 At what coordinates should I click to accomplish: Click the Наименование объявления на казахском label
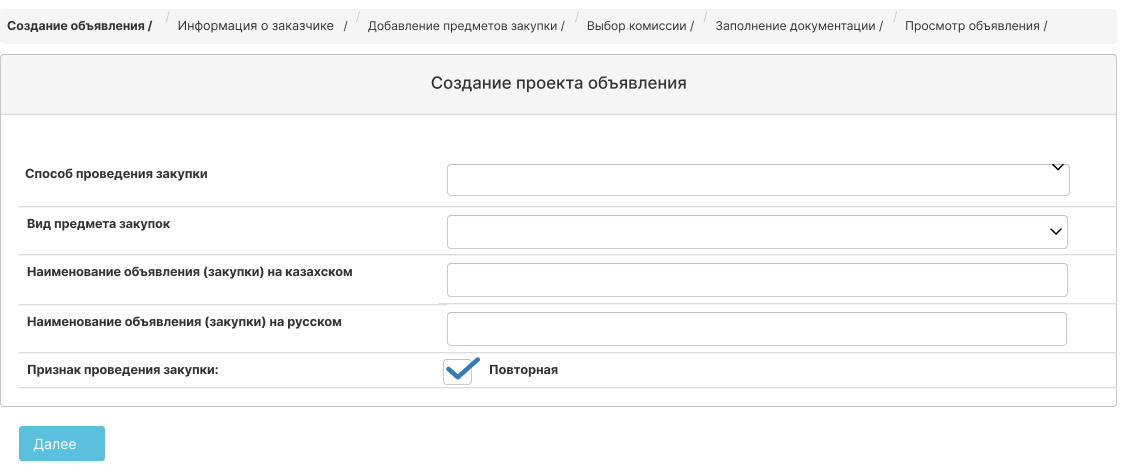[190, 272]
